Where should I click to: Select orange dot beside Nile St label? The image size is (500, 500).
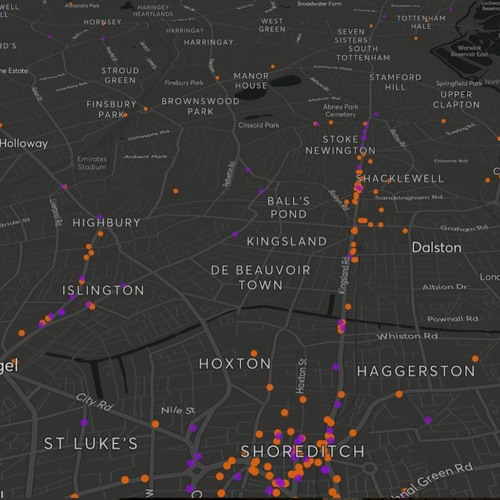coord(155,424)
